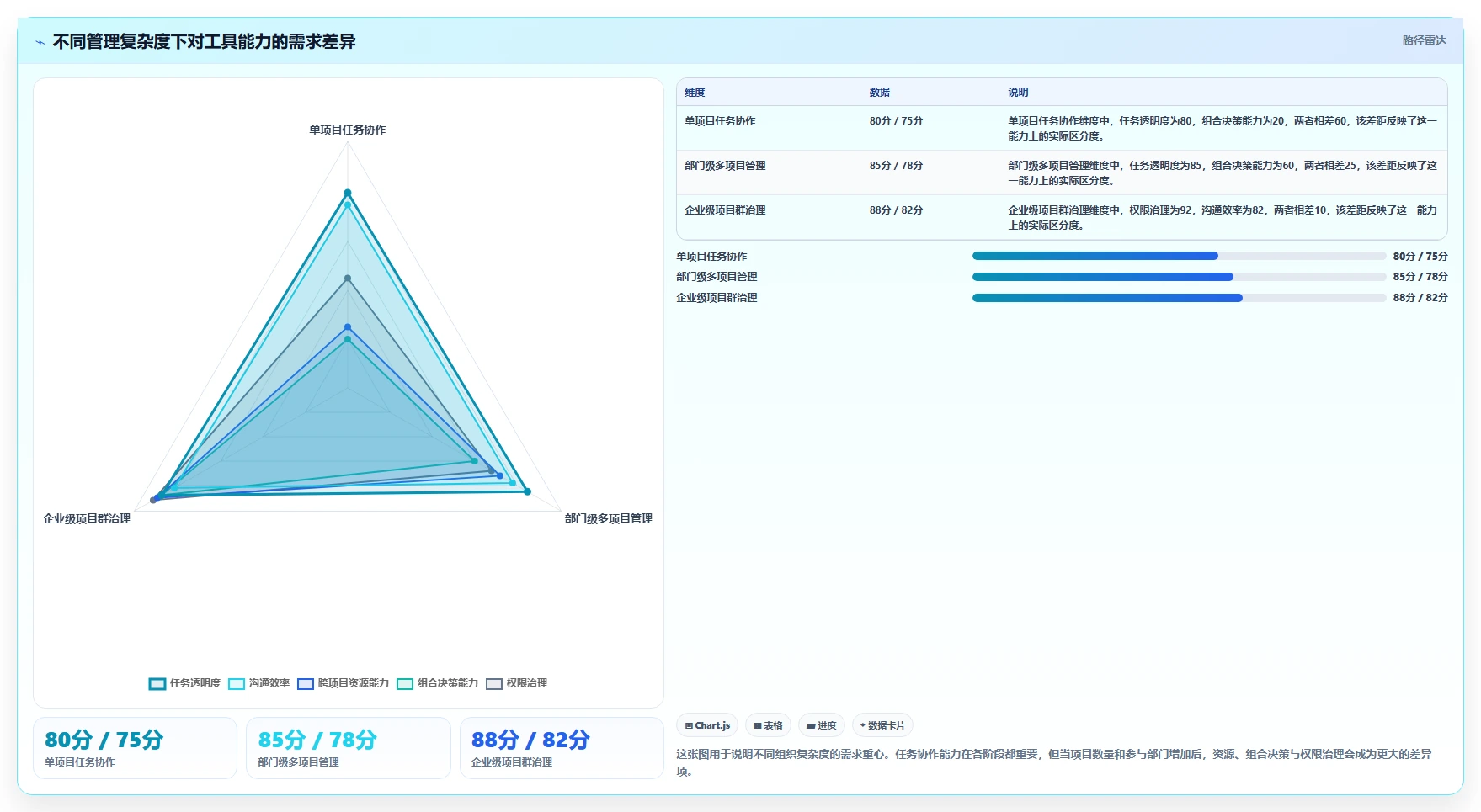Click the header icon beside the title
Viewport: 1481px width, 812px height.
(40, 42)
